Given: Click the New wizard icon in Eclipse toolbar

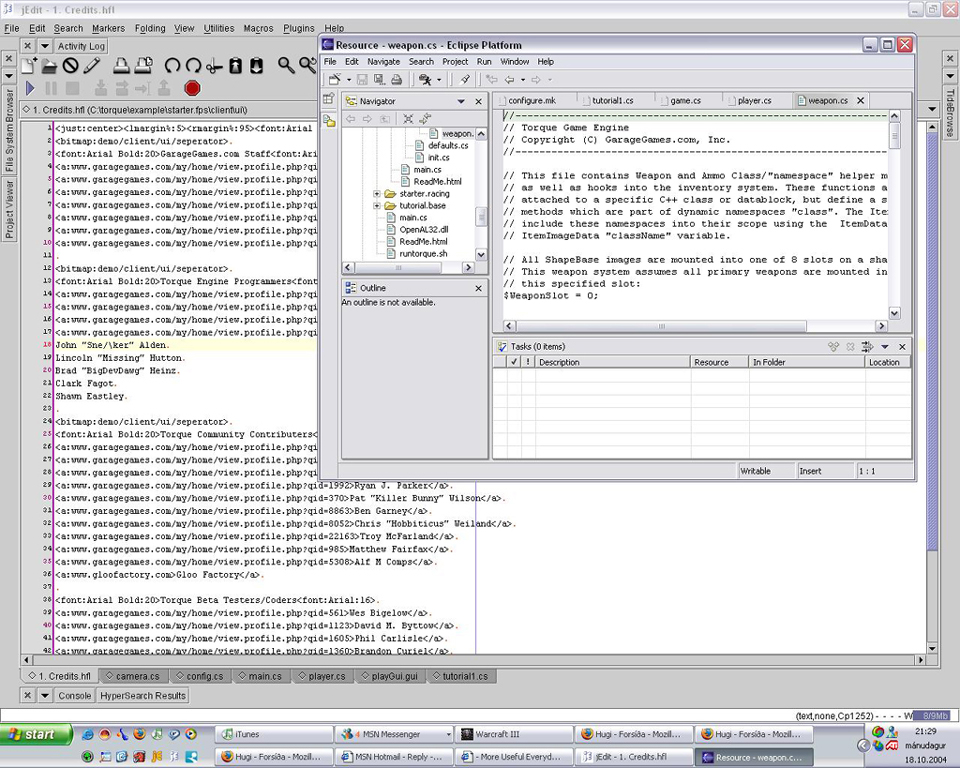Looking at the screenshot, I should 334,80.
